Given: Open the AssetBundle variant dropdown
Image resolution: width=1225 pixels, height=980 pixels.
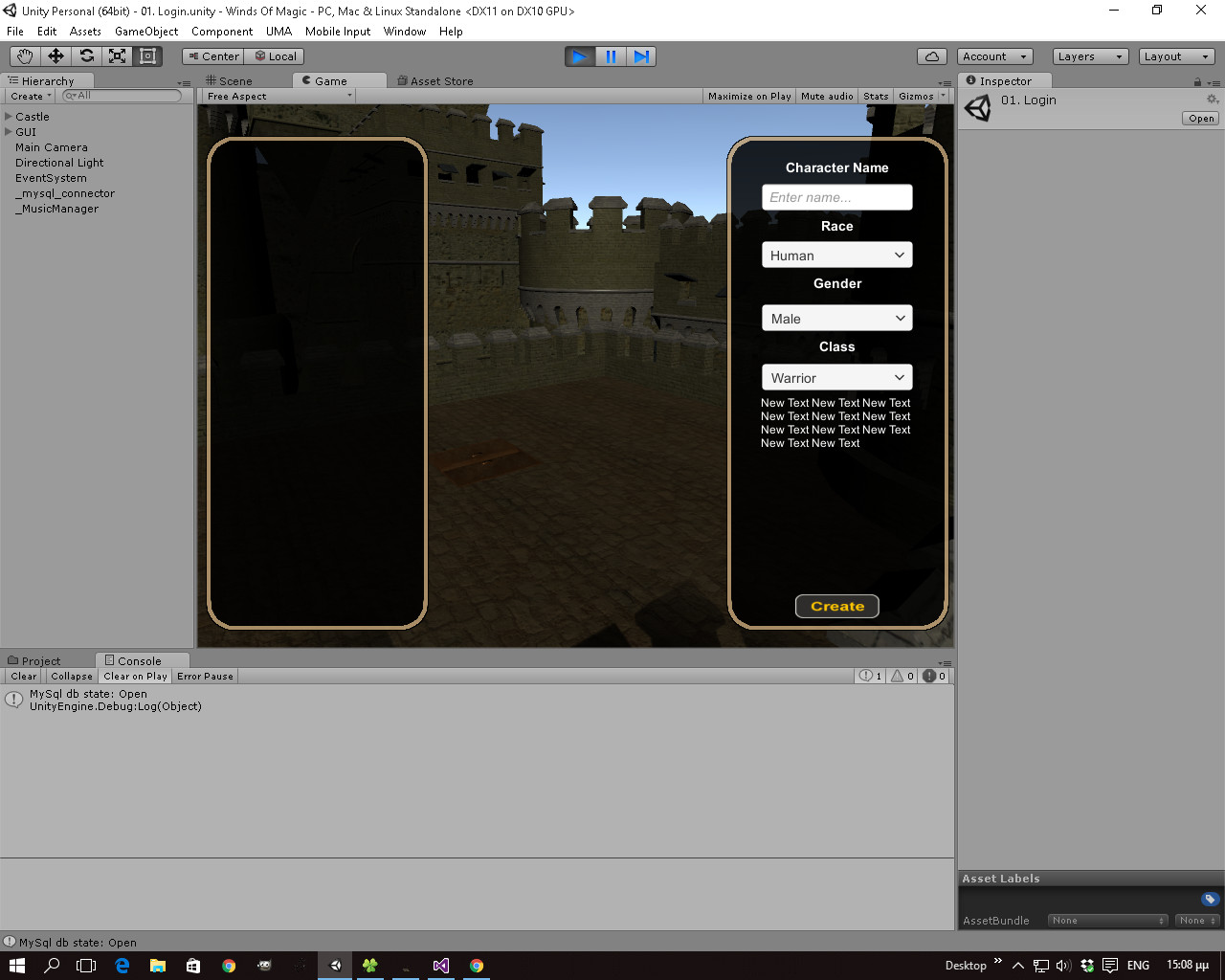Looking at the screenshot, I should pyautogui.click(x=1197, y=921).
